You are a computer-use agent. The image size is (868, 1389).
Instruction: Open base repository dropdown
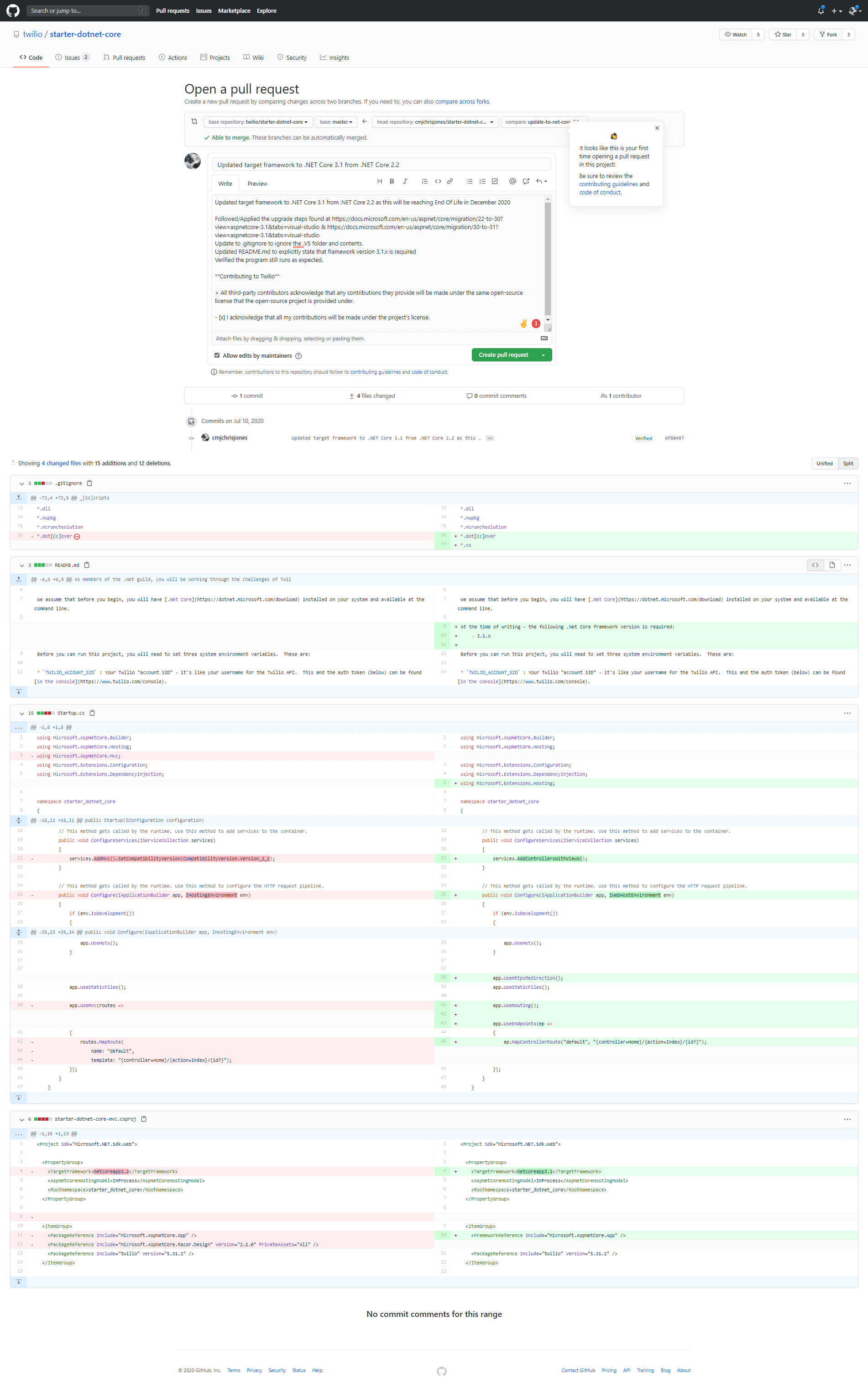click(x=258, y=122)
